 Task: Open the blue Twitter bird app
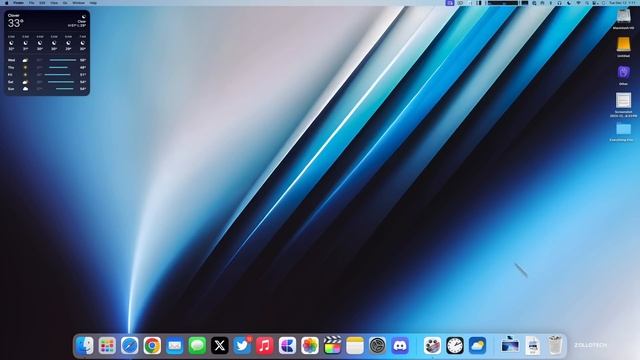click(x=242, y=346)
